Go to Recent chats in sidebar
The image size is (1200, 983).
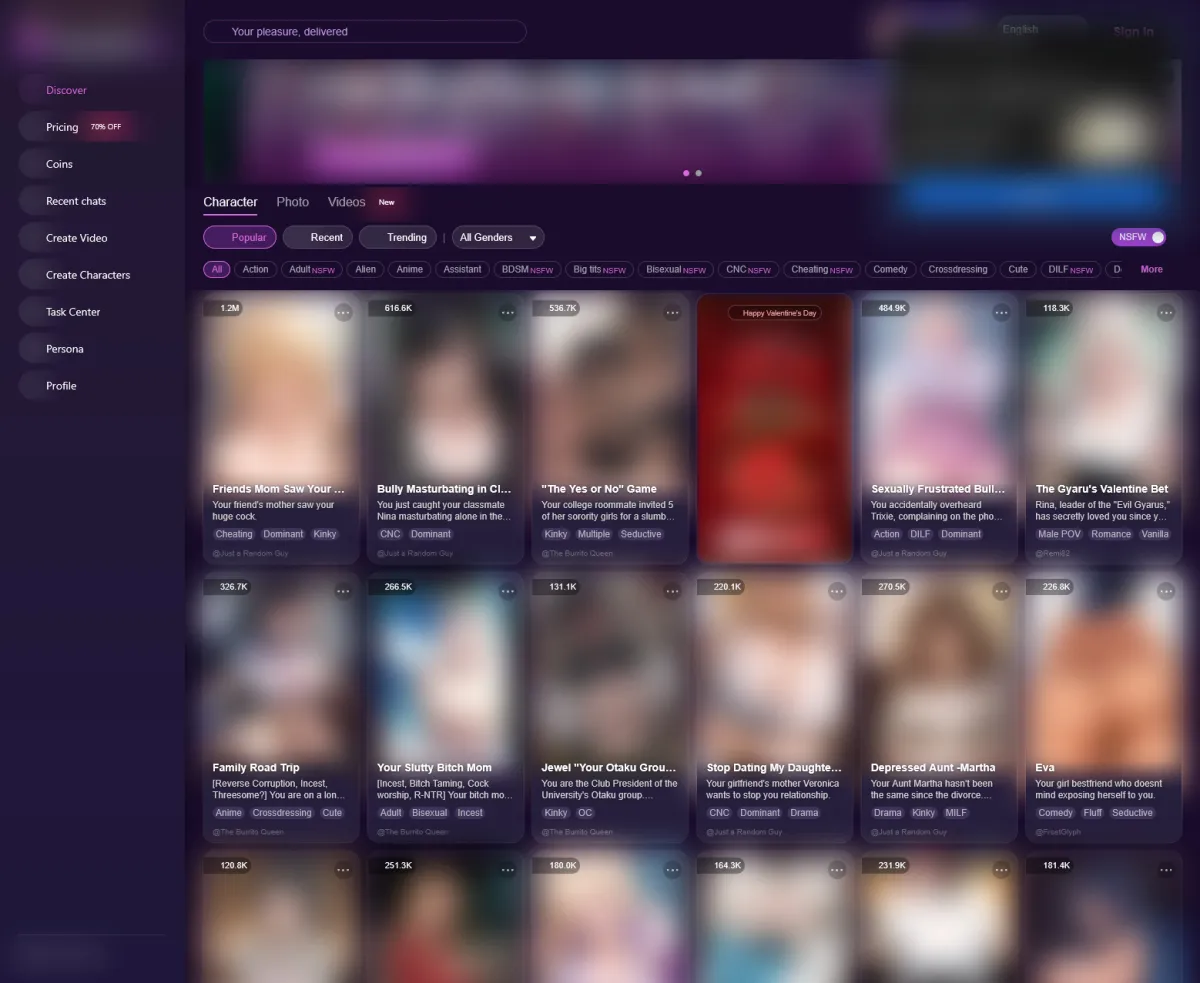(75, 201)
